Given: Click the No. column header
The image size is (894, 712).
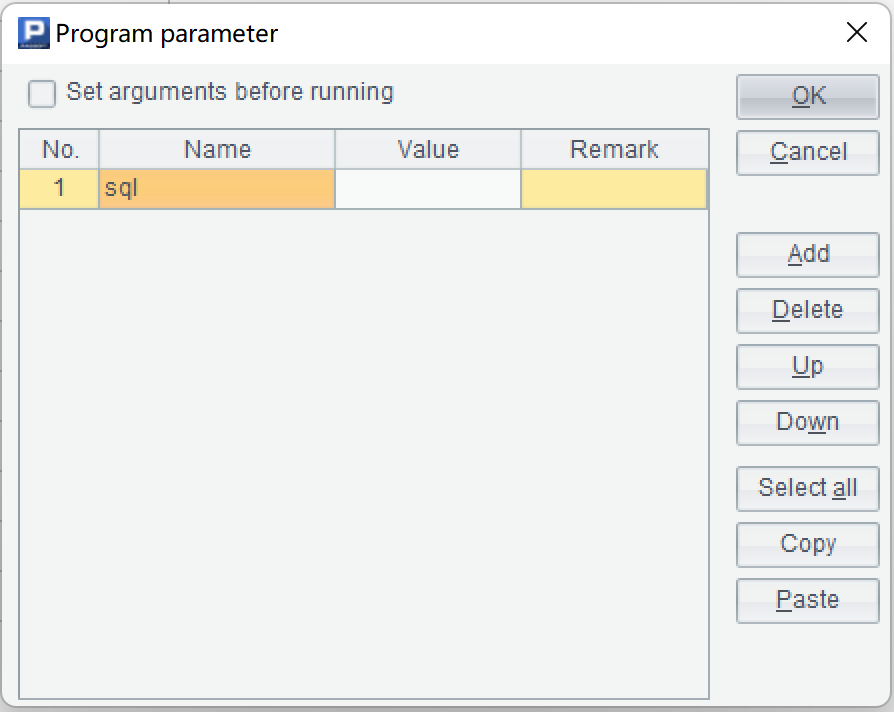Looking at the screenshot, I should pos(60,150).
